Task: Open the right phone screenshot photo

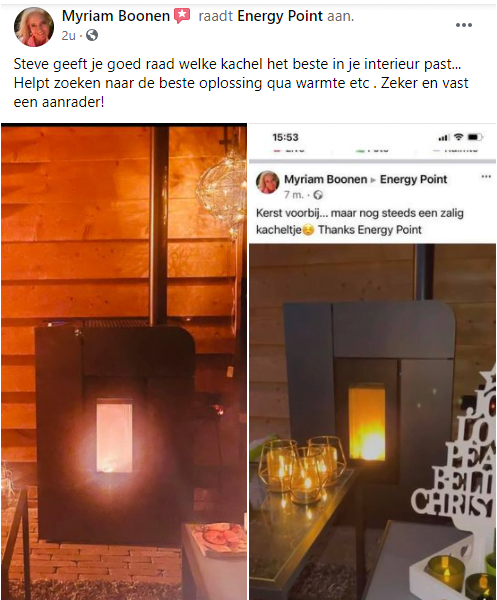Action: (x=373, y=361)
